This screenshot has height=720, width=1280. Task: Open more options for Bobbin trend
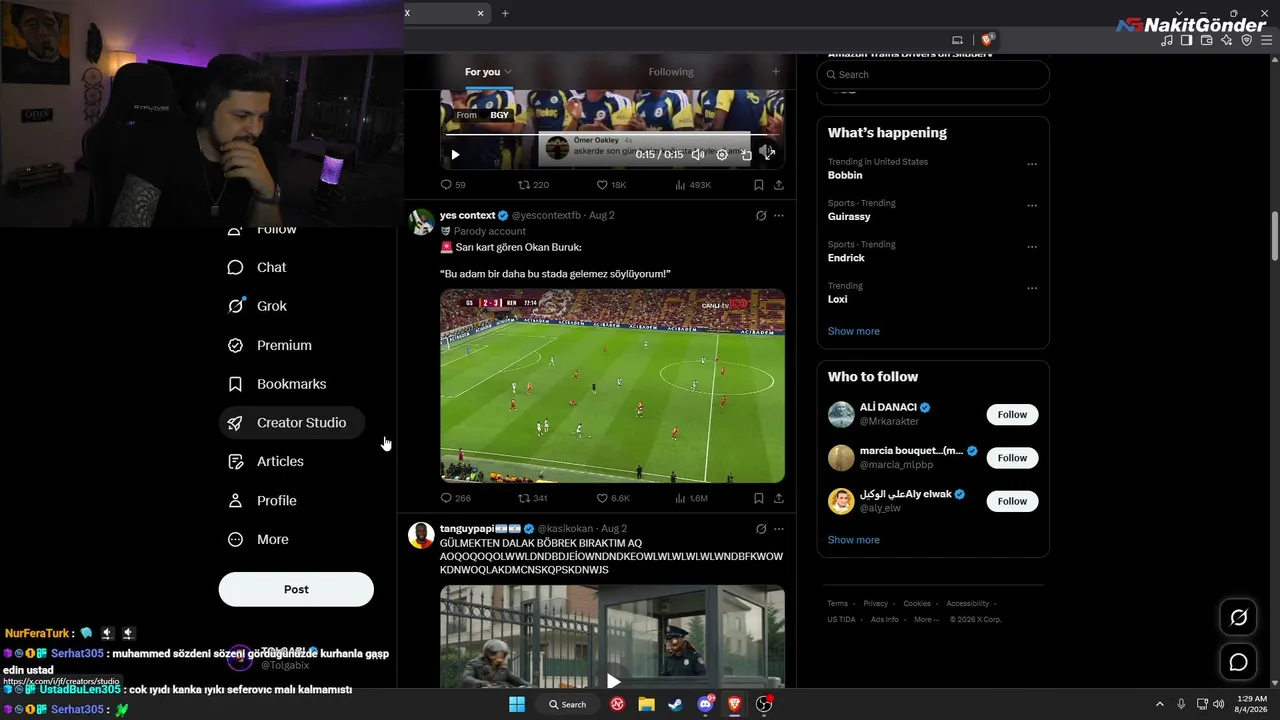[x=1032, y=165]
